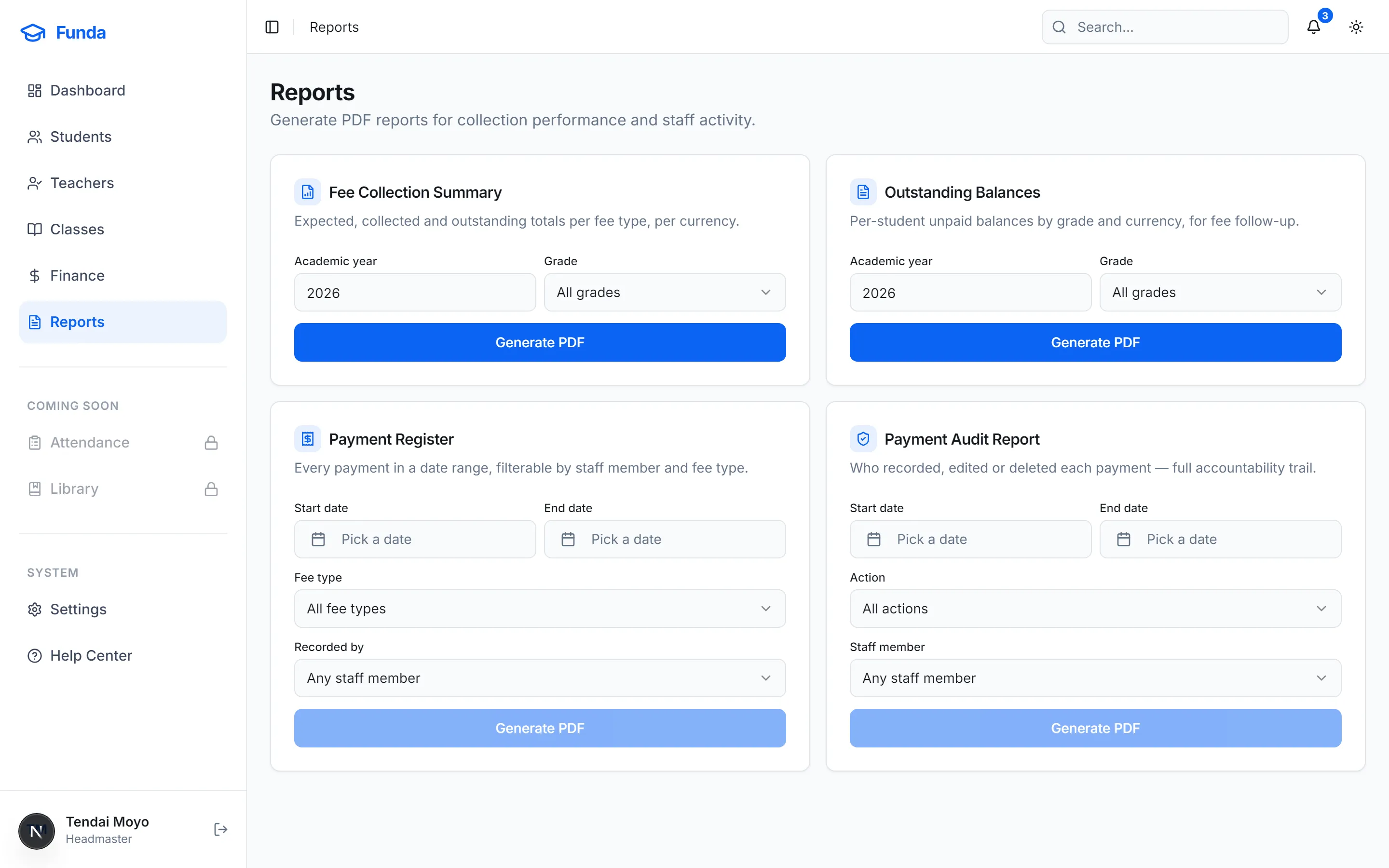Viewport: 1389px width, 868px height.
Task: Open the Classes section
Action: (123, 230)
